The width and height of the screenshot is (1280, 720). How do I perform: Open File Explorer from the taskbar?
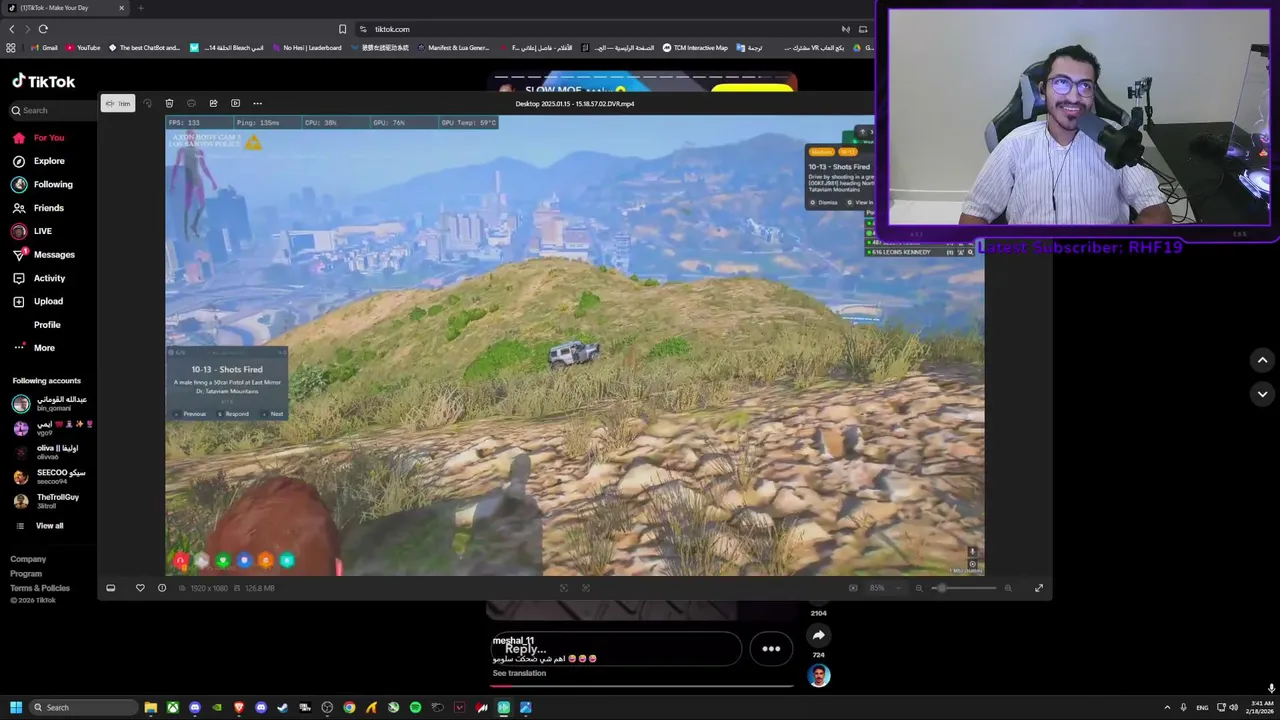click(151, 707)
